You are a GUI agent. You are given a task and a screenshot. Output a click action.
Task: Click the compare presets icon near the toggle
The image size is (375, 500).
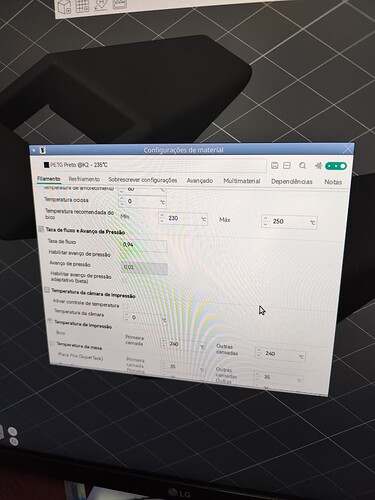coord(318,166)
